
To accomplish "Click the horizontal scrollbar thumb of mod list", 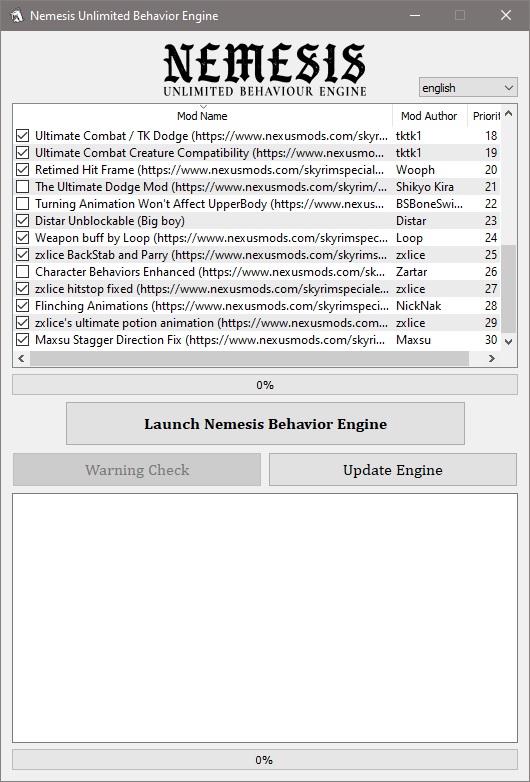I will (249, 358).
